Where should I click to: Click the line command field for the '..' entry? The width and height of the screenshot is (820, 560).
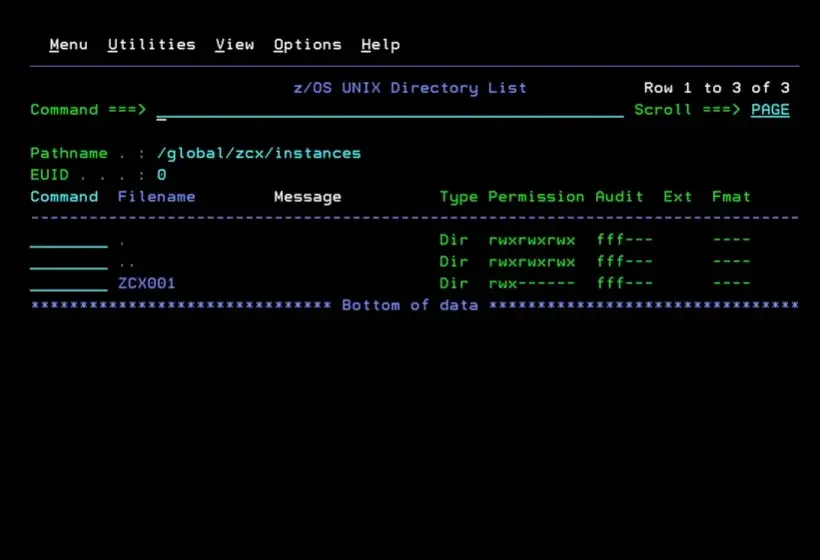pyautogui.click(x=69, y=261)
